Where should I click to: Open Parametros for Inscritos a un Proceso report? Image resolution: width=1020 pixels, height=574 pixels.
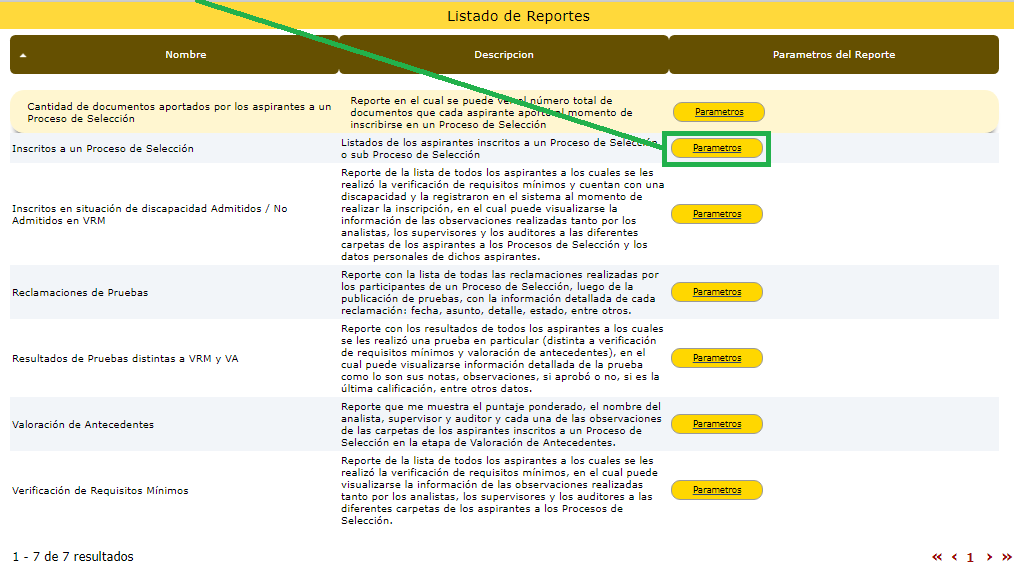717,148
